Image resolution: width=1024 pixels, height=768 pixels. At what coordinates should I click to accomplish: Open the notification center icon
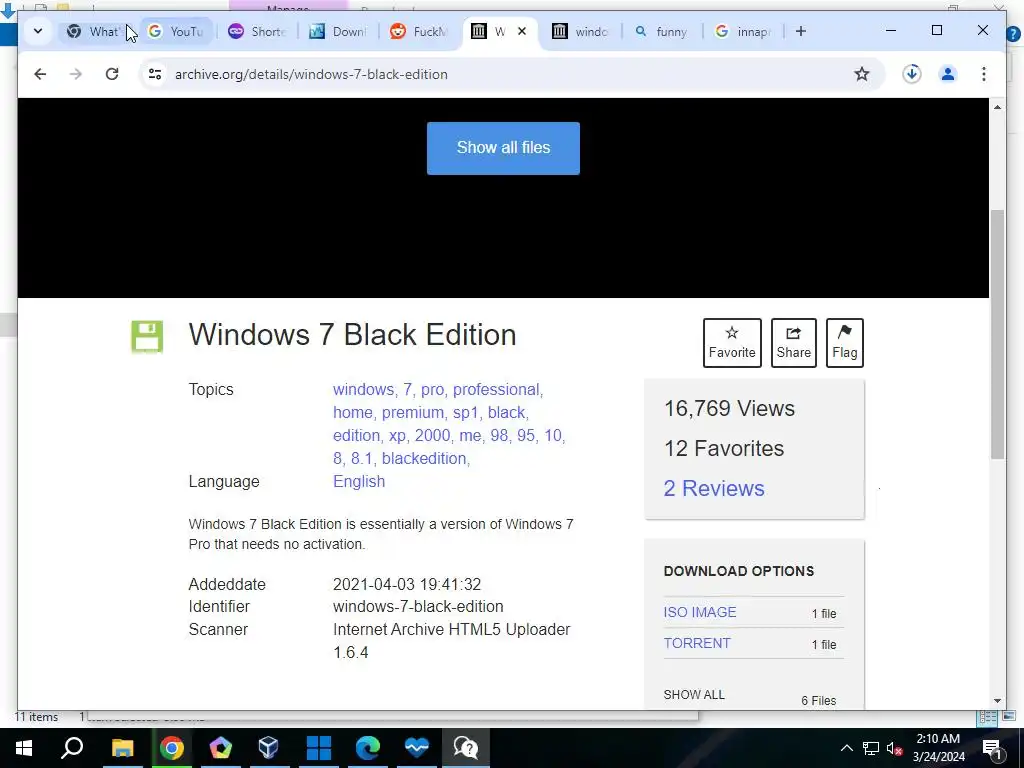pyautogui.click(x=993, y=748)
